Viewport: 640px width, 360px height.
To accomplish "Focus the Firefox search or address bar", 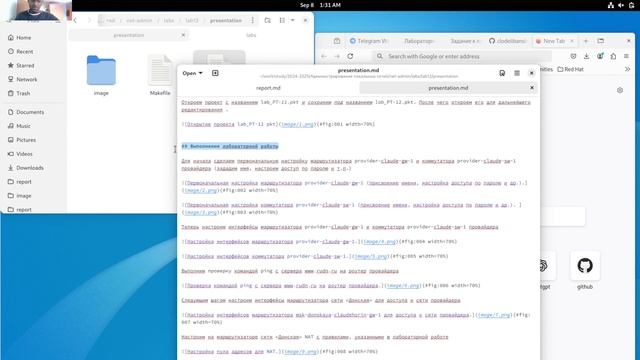I will [x=462, y=56].
